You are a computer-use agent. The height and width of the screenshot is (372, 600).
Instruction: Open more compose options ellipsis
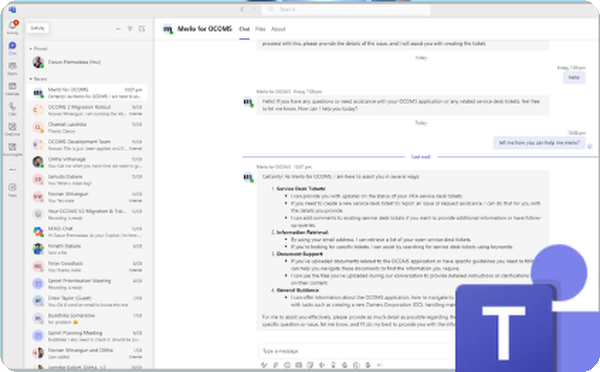coord(379,365)
